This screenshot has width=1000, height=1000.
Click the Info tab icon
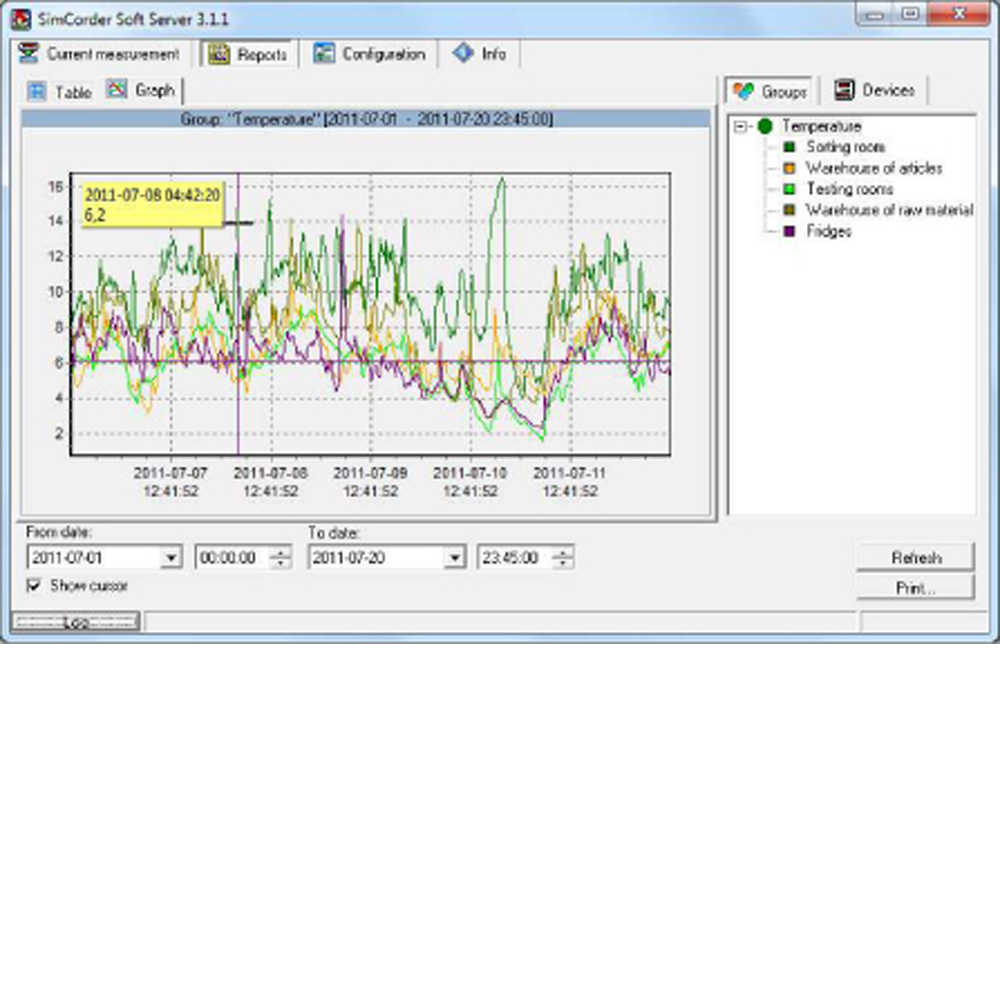pyautogui.click(x=463, y=54)
